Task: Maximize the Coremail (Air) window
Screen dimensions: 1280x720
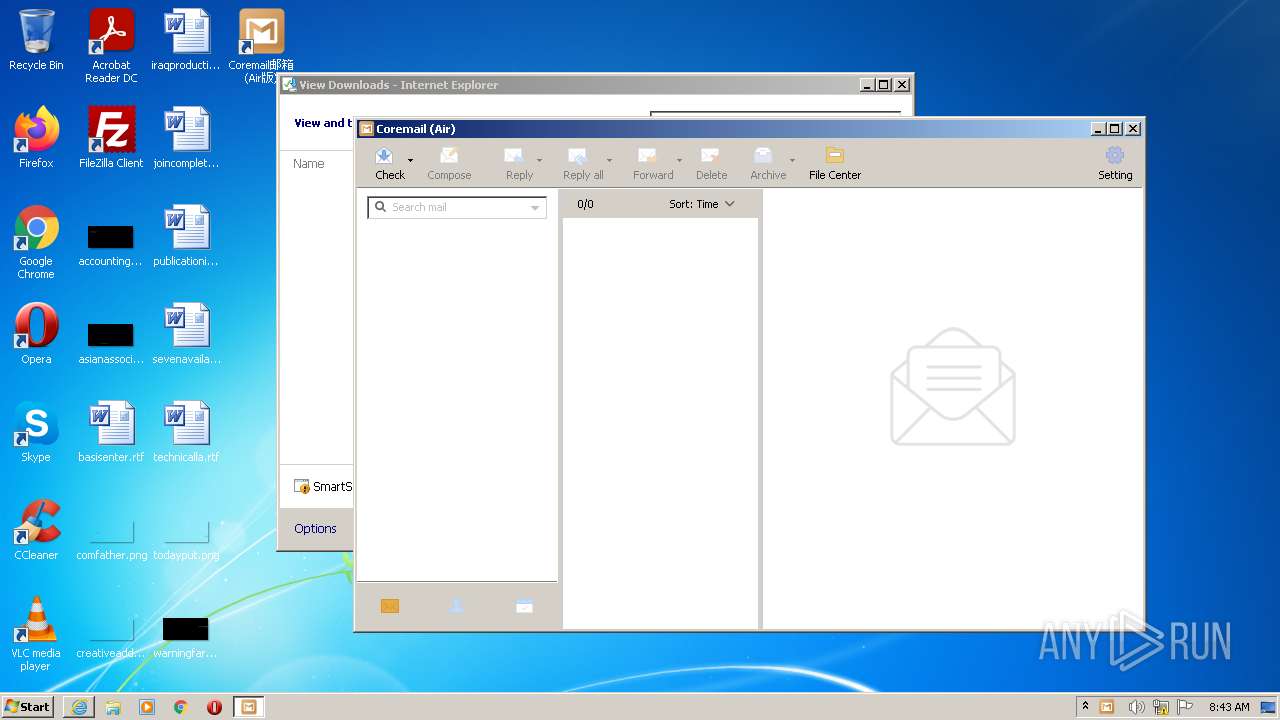Action: pyautogui.click(x=1115, y=128)
